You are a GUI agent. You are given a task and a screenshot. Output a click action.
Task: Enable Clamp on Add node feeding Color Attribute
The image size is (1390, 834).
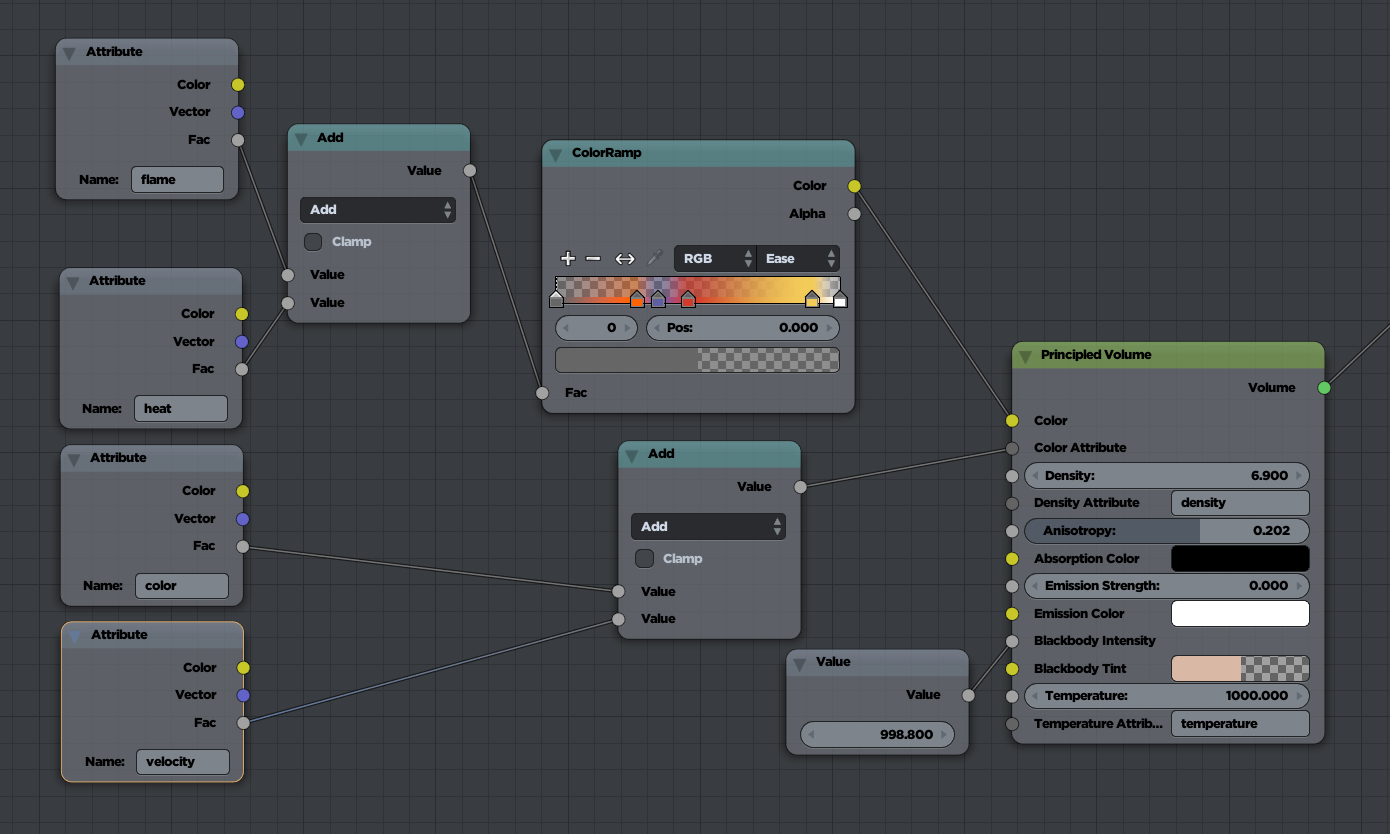644,559
